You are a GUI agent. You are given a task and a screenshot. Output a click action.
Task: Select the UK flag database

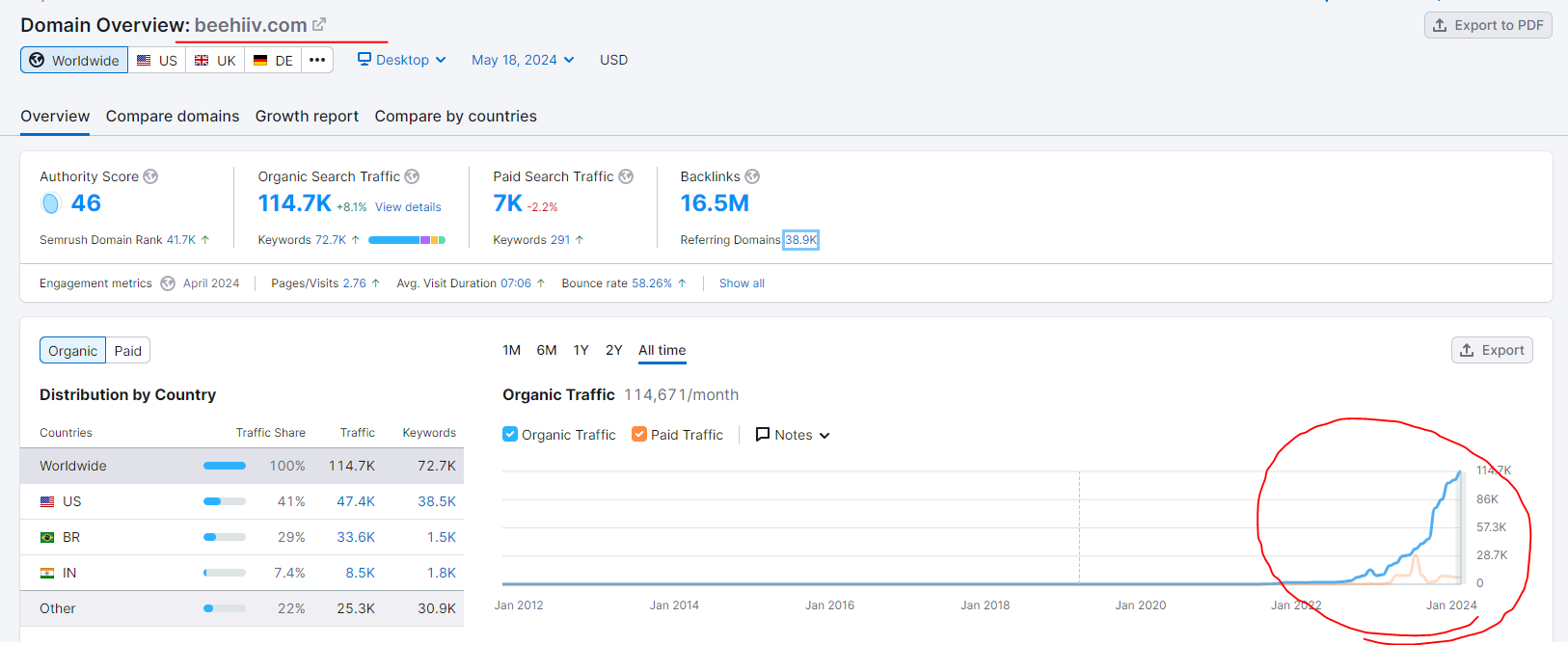pyautogui.click(x=215, y=60)
